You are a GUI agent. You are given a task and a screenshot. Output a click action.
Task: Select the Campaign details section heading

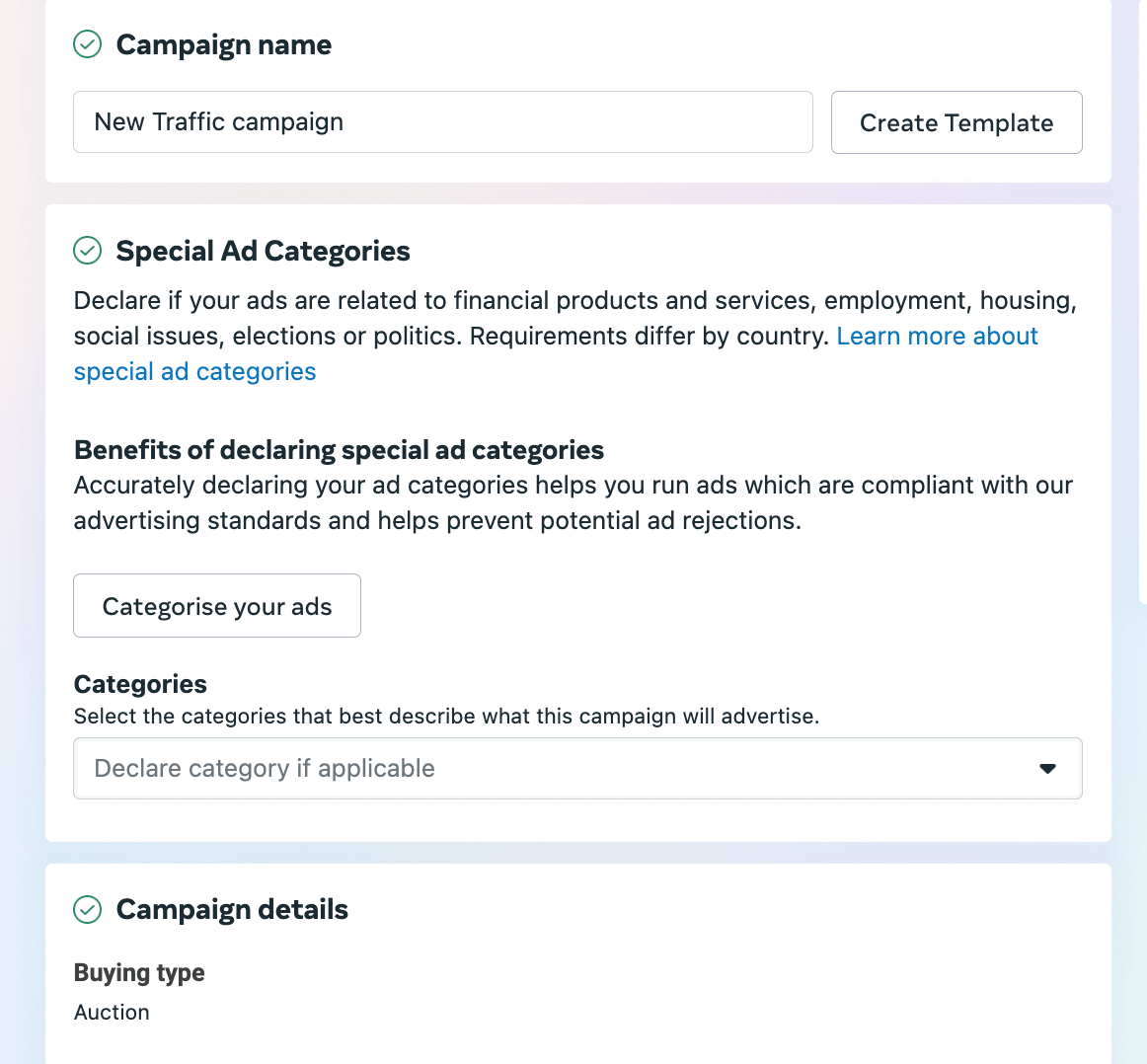[232, 910]
